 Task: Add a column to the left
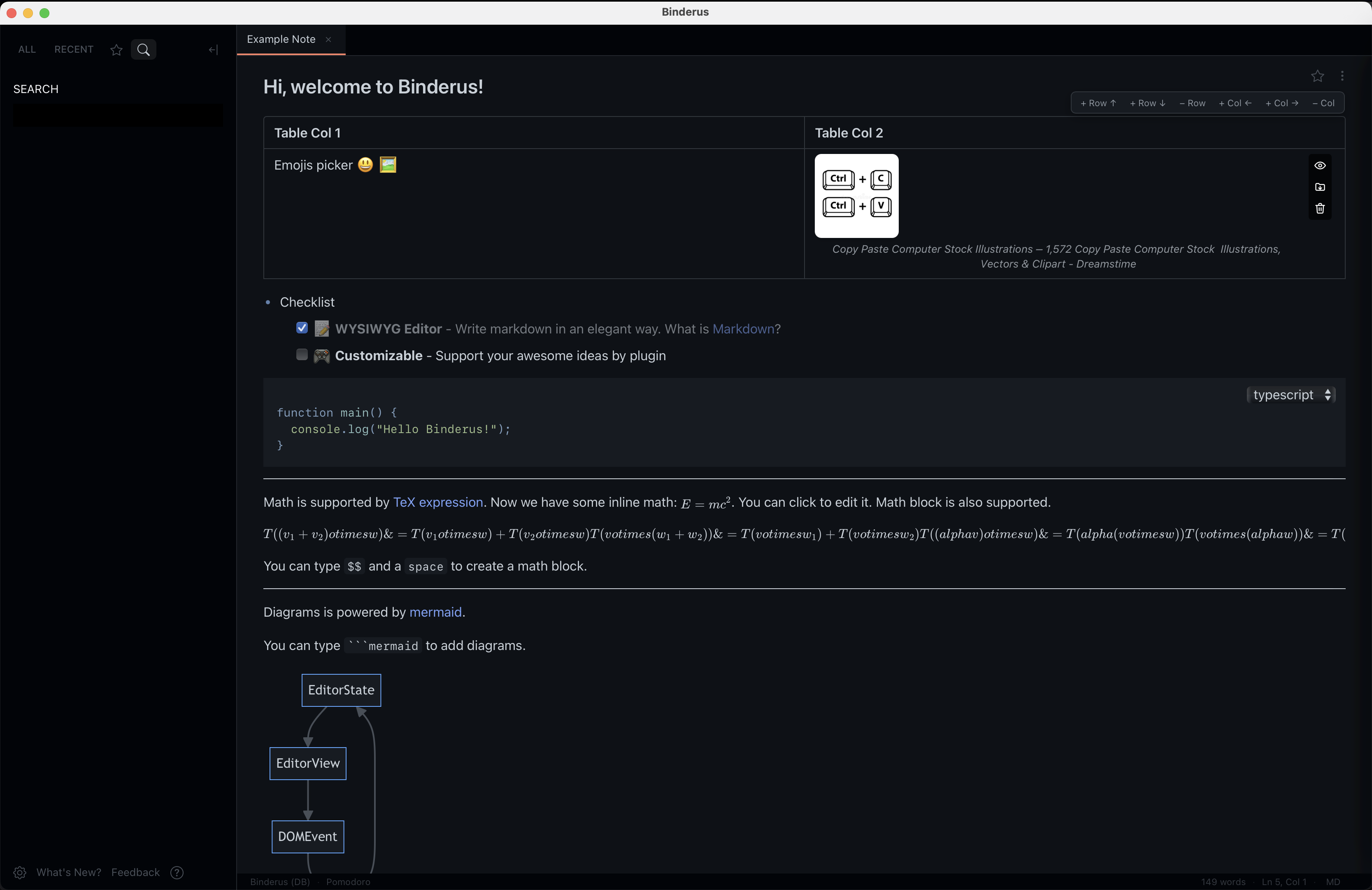tap(1235, 103)
